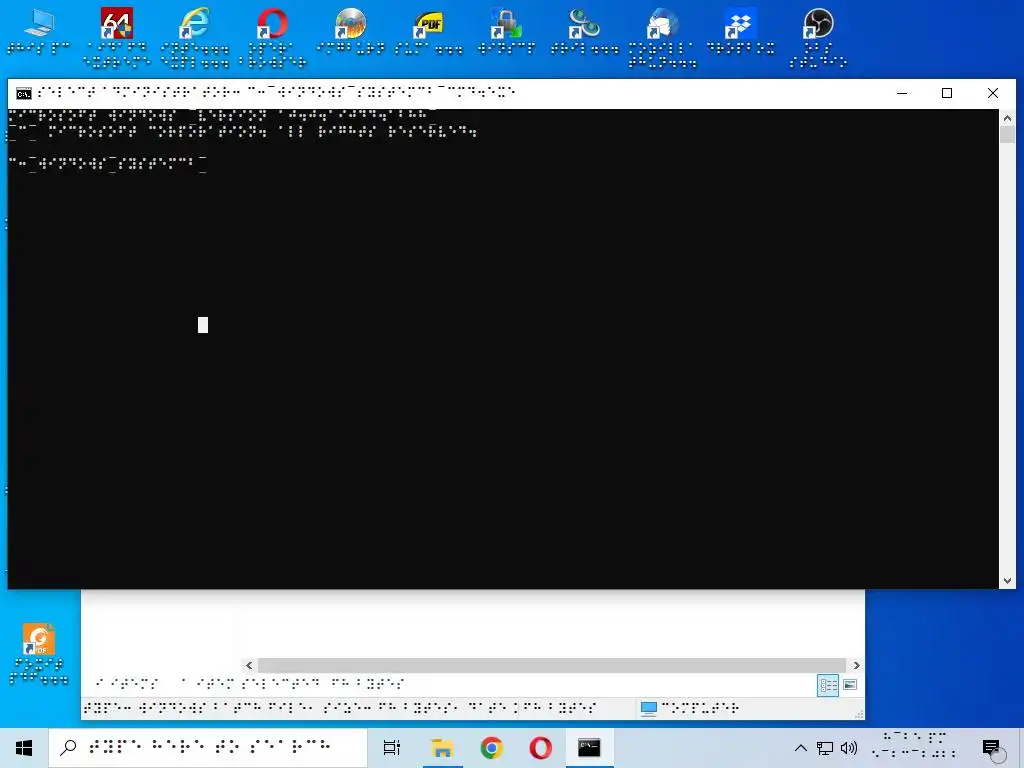
Task: Open the Windows Start menu
Action: click(24, 748)
